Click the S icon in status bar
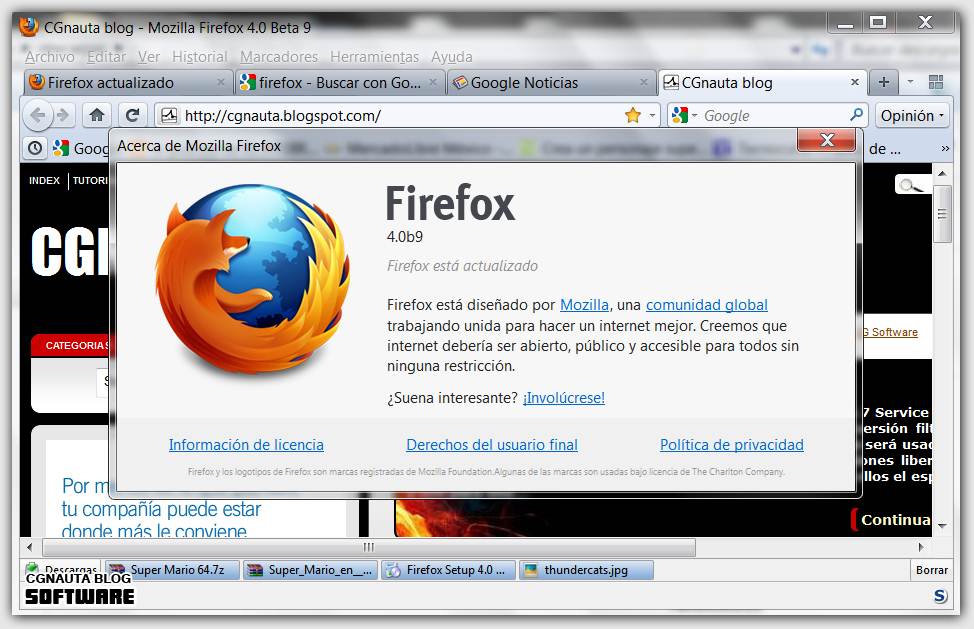 point(940,596)
